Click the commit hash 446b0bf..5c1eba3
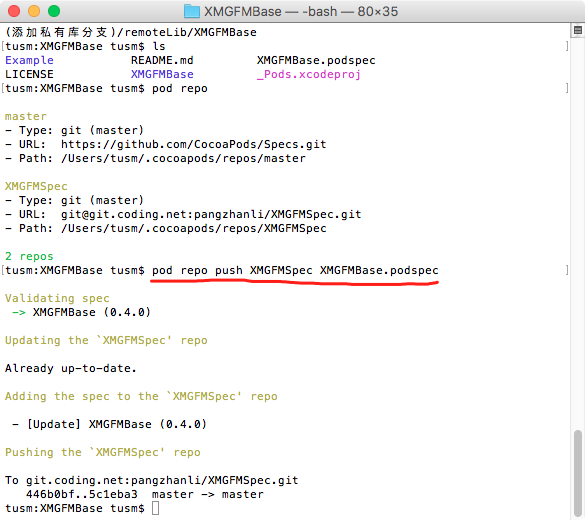 [82, 494]
